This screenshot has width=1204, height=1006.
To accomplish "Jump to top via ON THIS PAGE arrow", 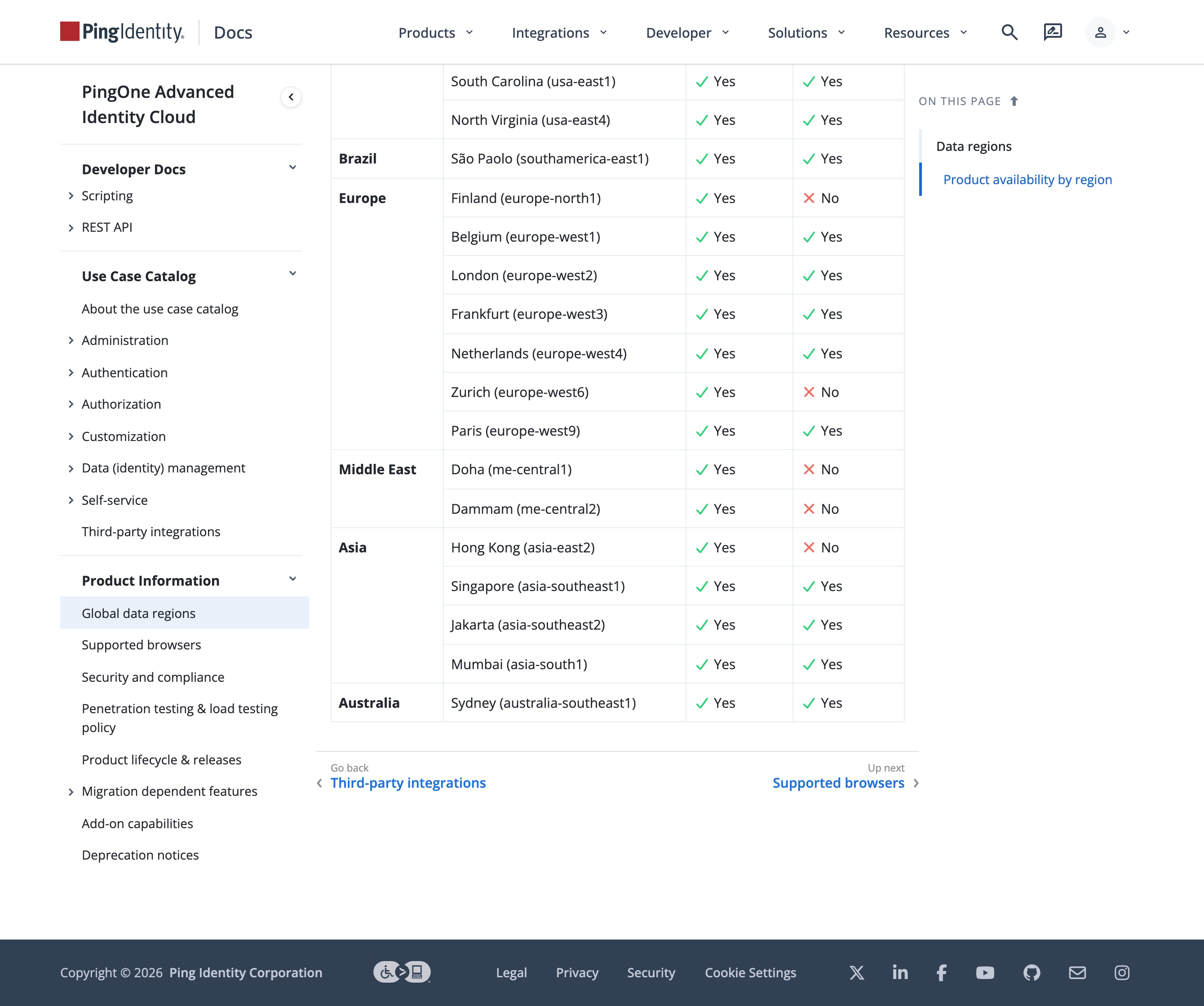I will coord(1014,101).
